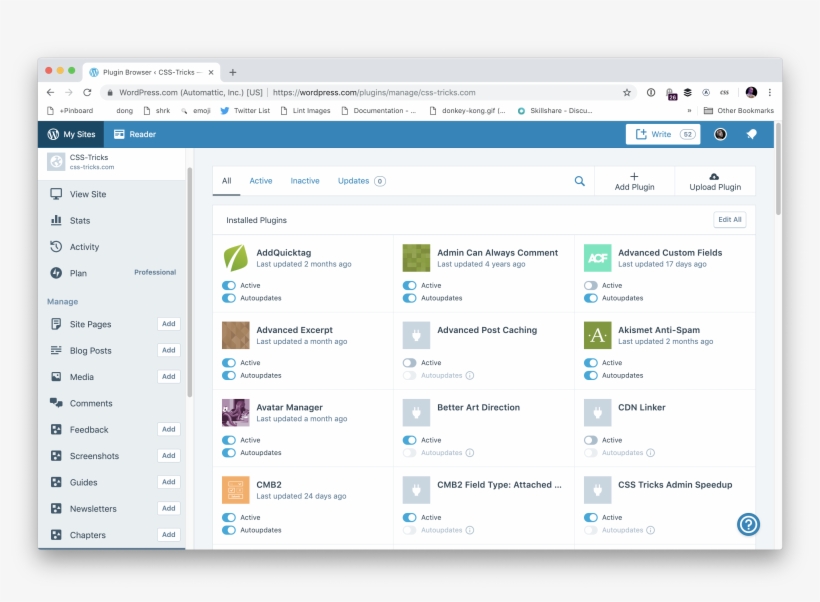Click the user profile avatar in masterbar
The width and height of the screenshot is (820, 602).
[720, 134]
